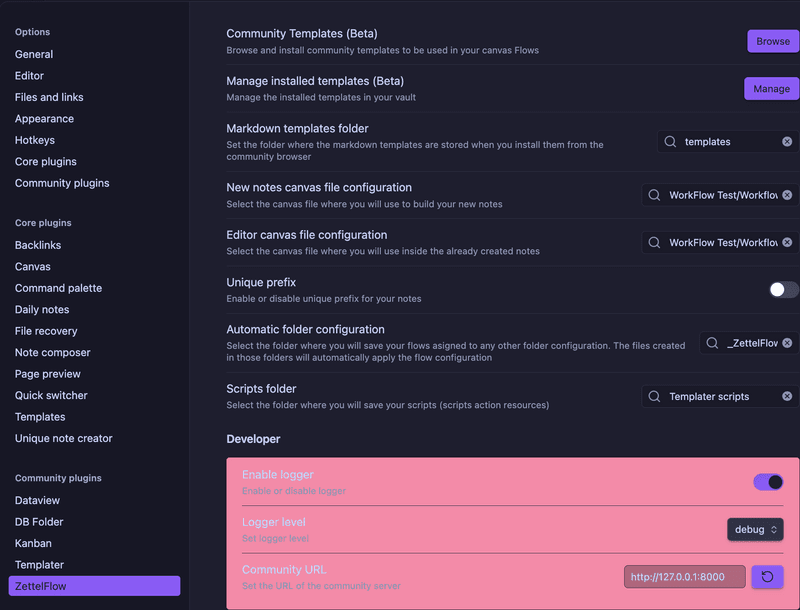This screenshot has width=800, height=610.
Task: Open the Templater plugin settings
Action: click(x=39, y=565)
